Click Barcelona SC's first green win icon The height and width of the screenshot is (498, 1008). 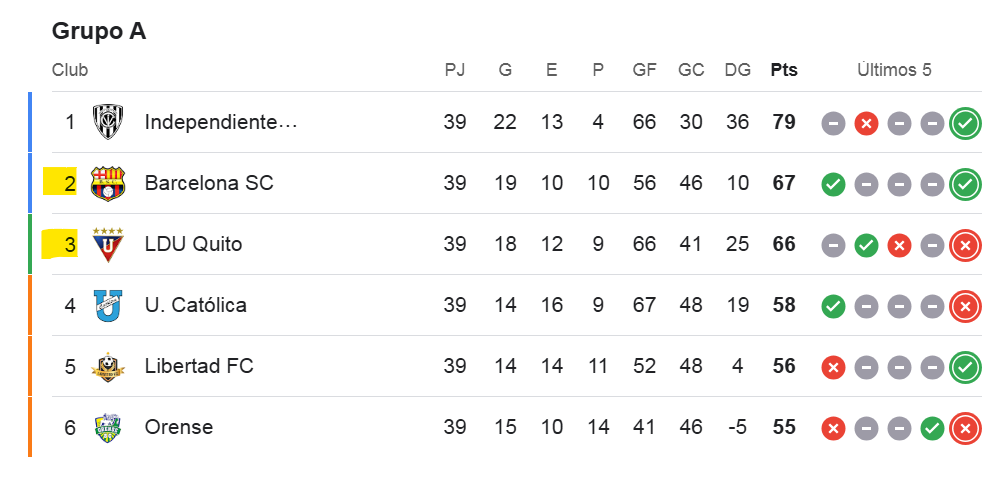pyautogui.click(x=833, y=184)
